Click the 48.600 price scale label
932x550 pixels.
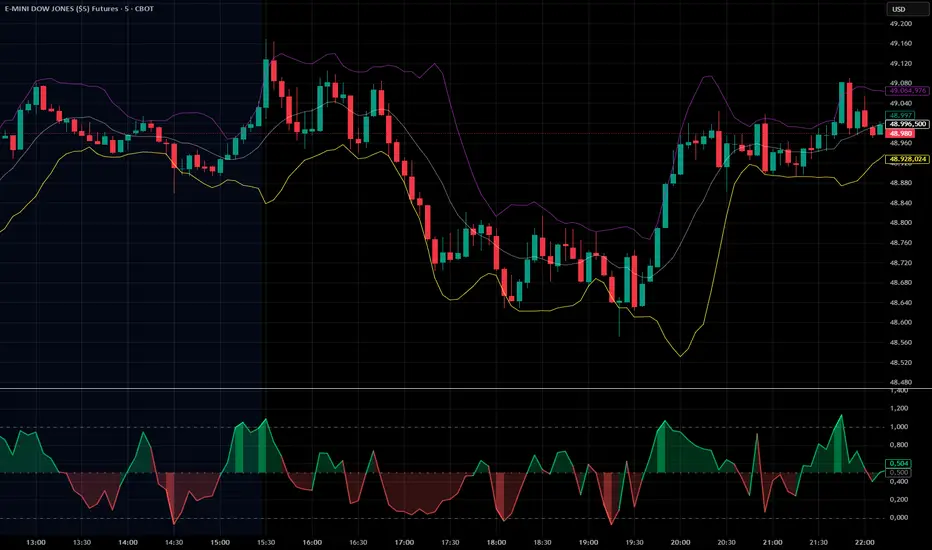coord(900,322)
